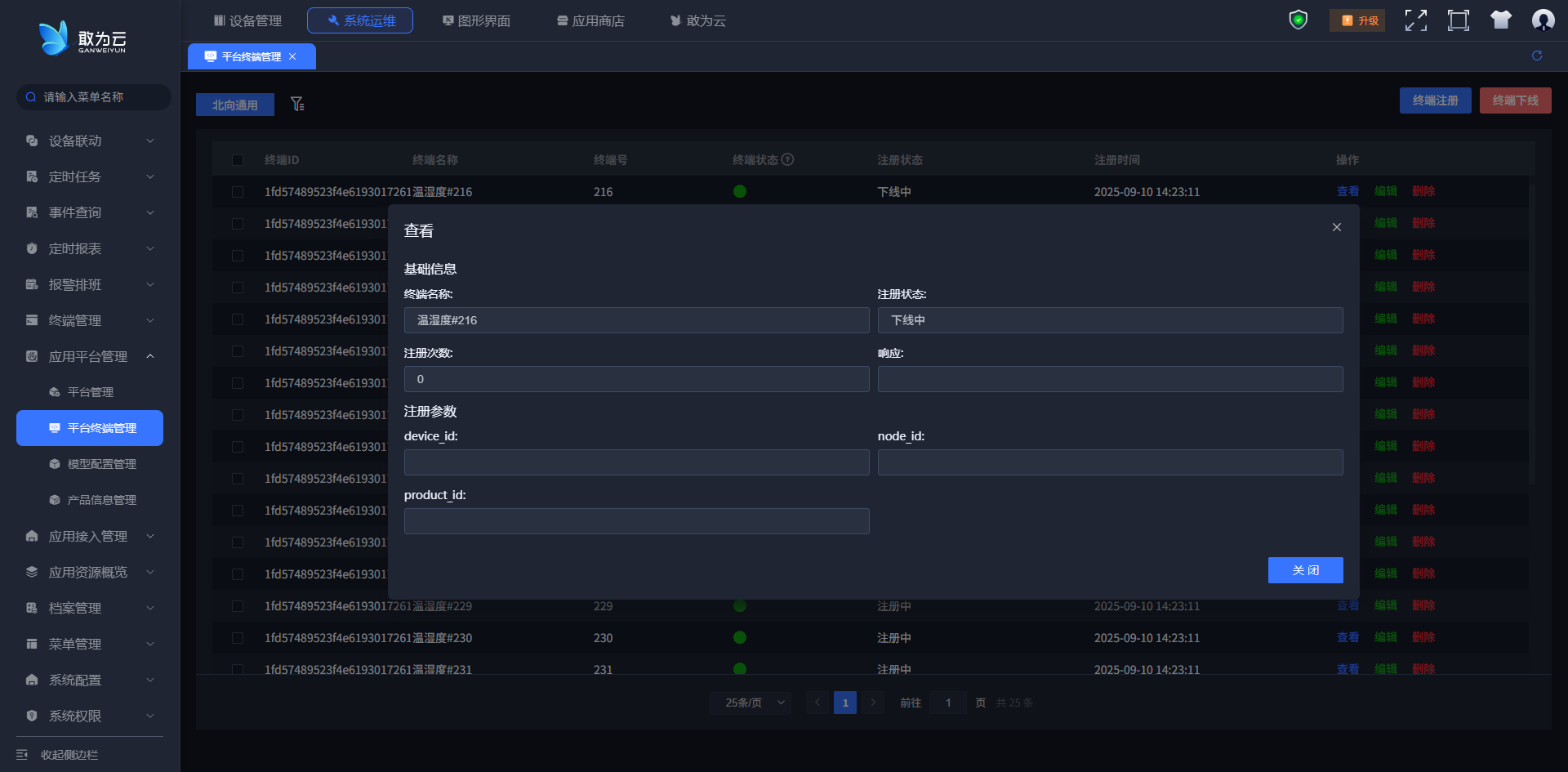Open the 25条/页 page size dropdown
Viewport: 1568px width, 772px height.
click(x=751, y=703)
